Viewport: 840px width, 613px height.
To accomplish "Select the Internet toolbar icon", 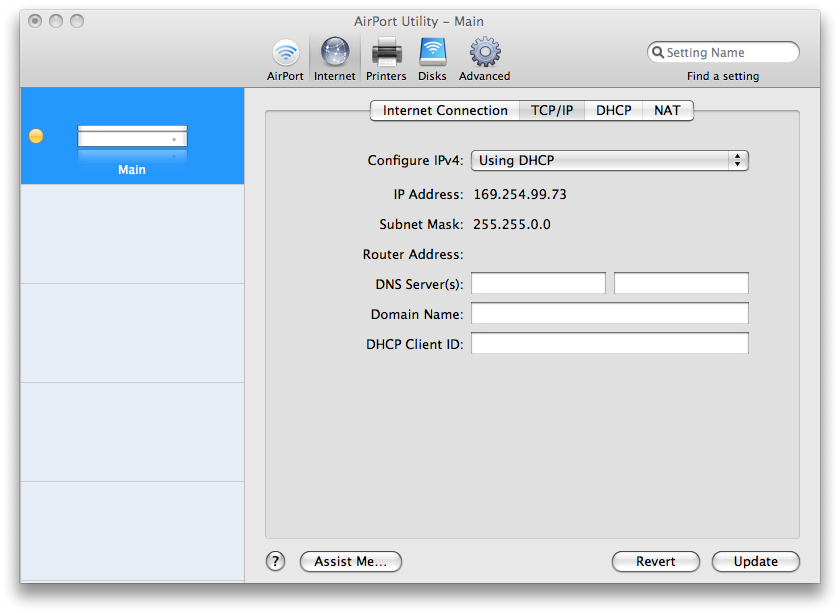I will coord(335,59).
